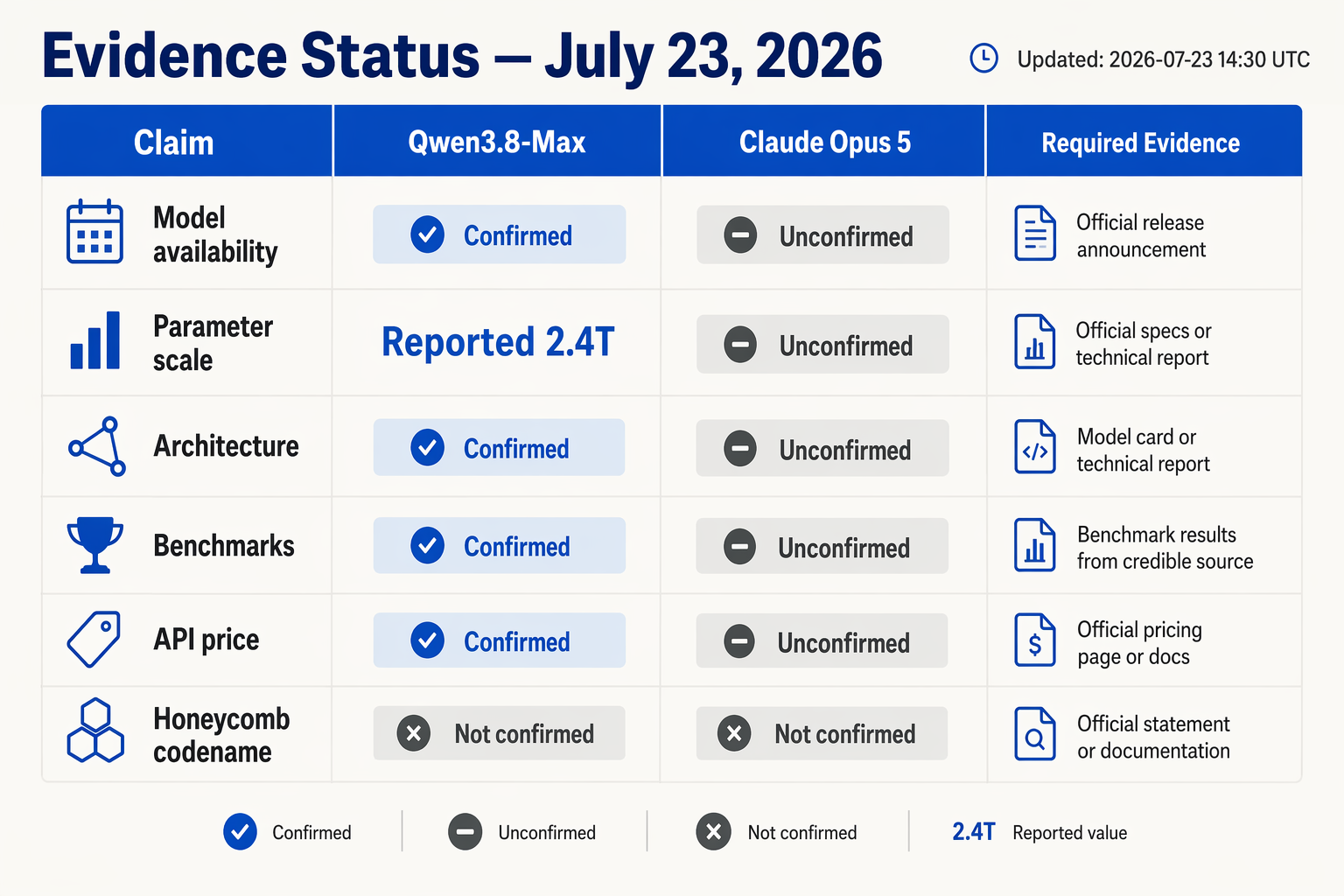The height and width of the screenshot is (896, 1344).
Task: Click search file icon next to Official statement
Action: tap(1035, 734)
